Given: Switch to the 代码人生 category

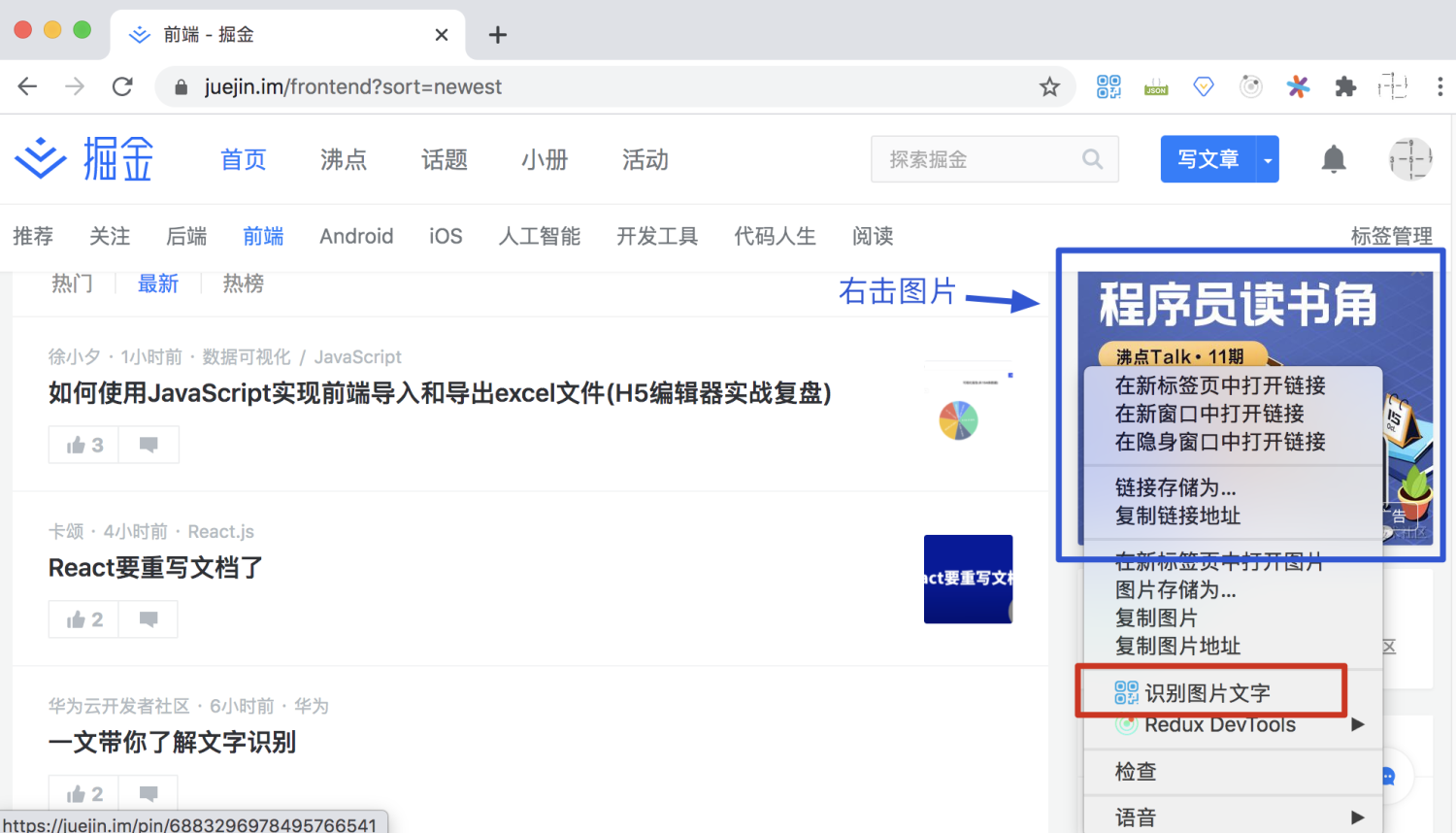Looking at the screenshot, I should [x=775, y=236].
